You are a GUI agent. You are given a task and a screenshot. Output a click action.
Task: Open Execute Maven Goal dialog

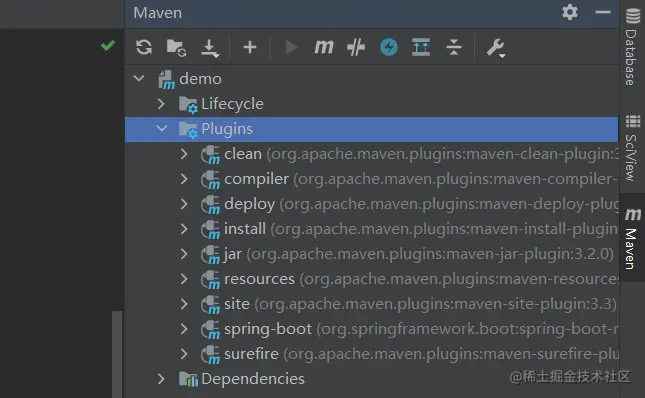point(324,47)
